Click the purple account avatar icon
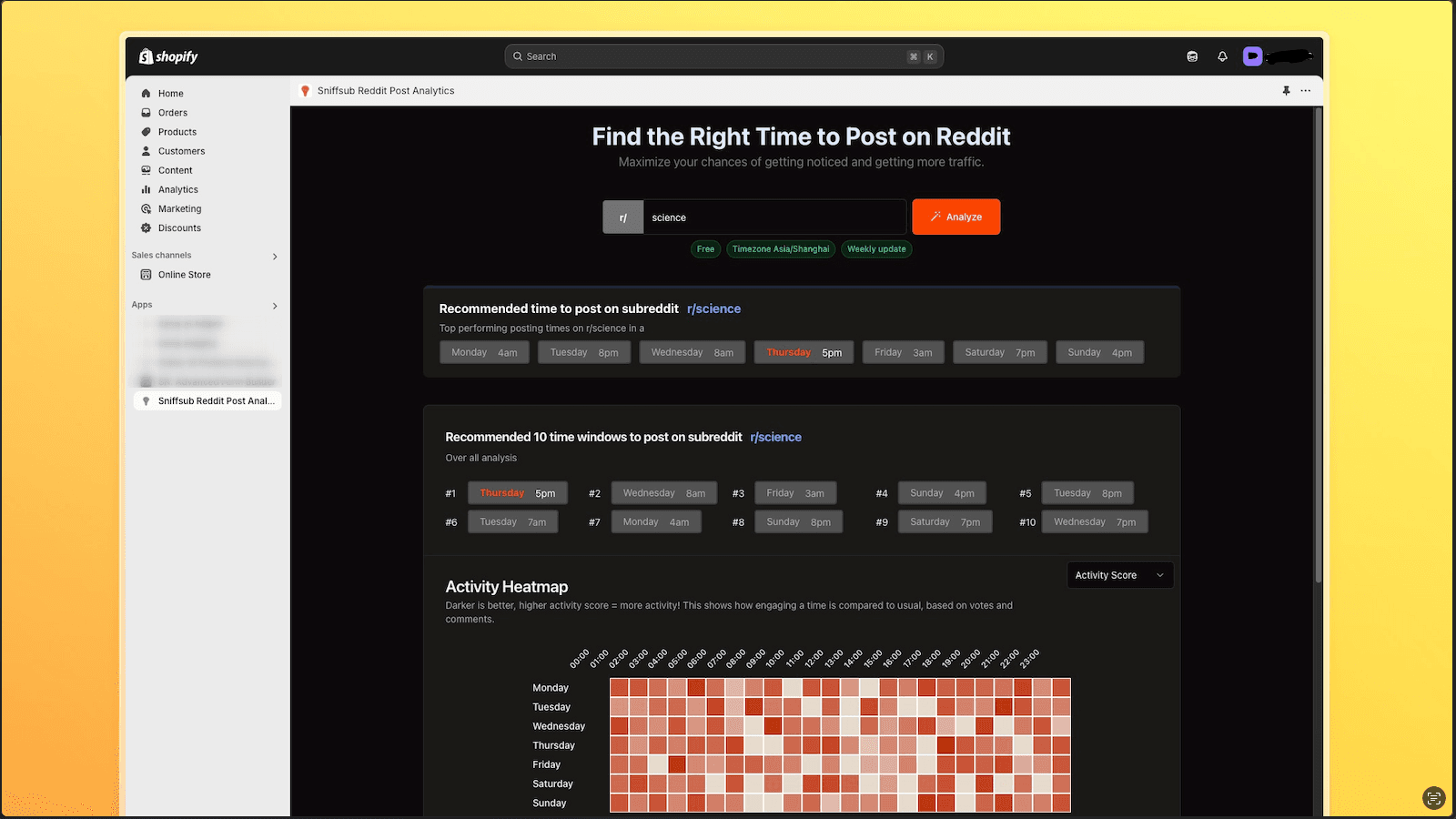Screen dimensions: 1456x819 pos(1253,56)
